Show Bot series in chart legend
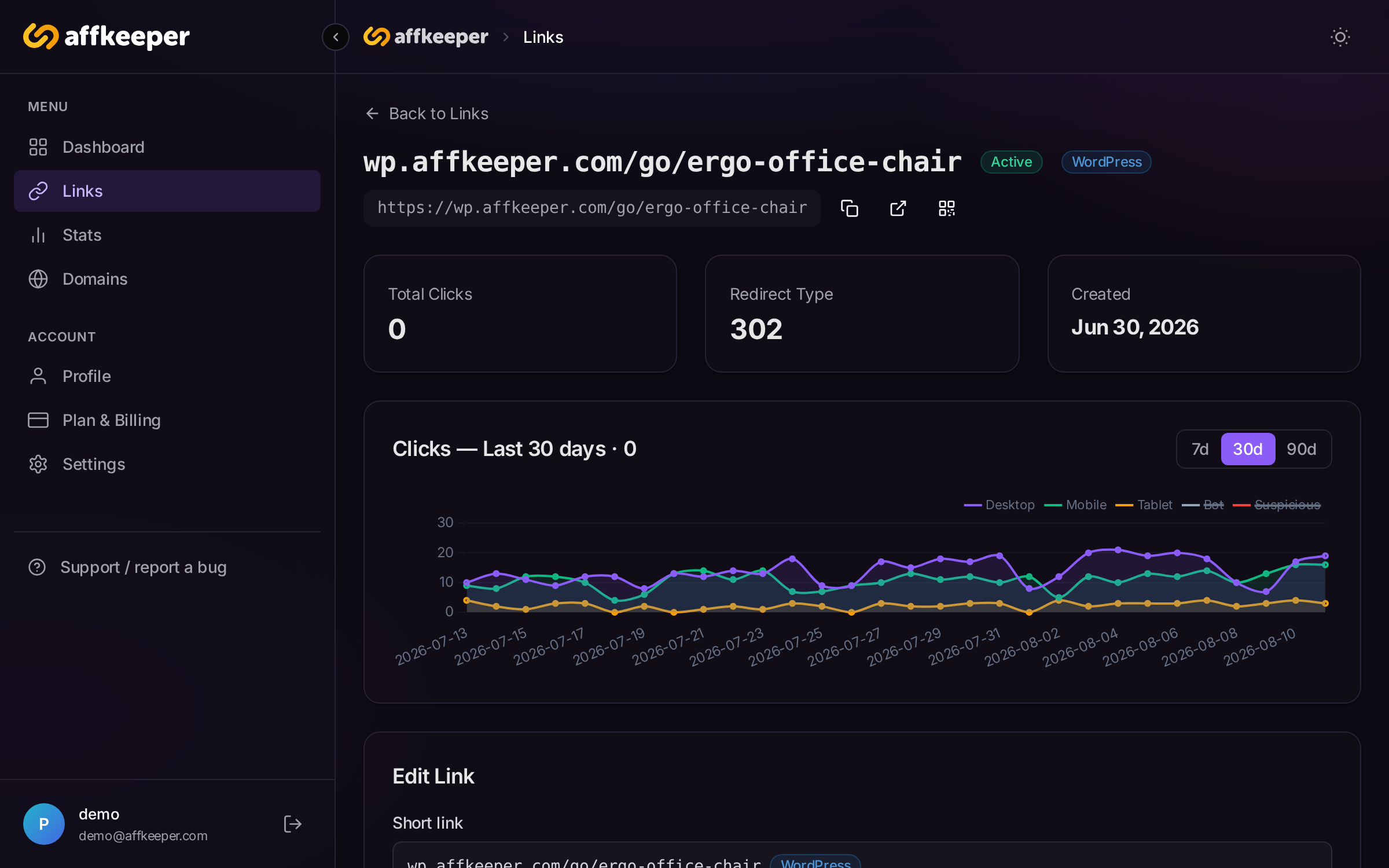 tap(1203, 505)
